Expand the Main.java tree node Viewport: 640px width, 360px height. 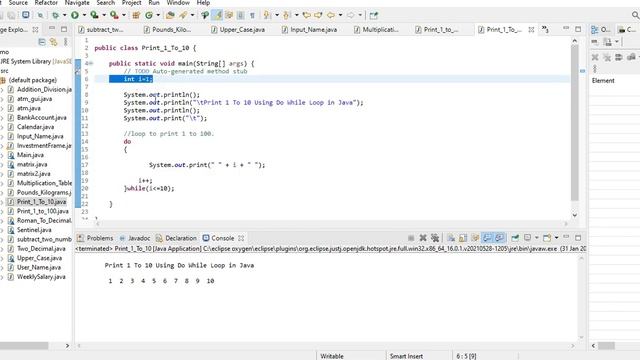click(x=2, y=155)
